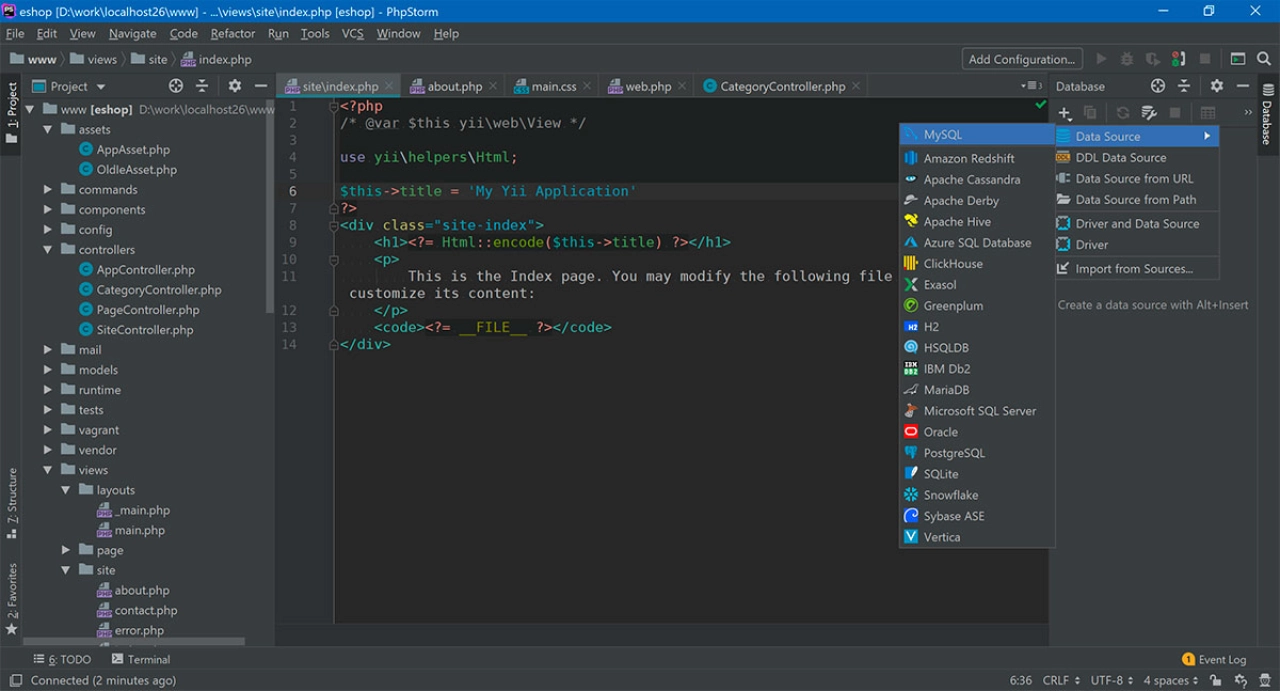Click the Project tree horizontal scrollbar

(133, 642)
